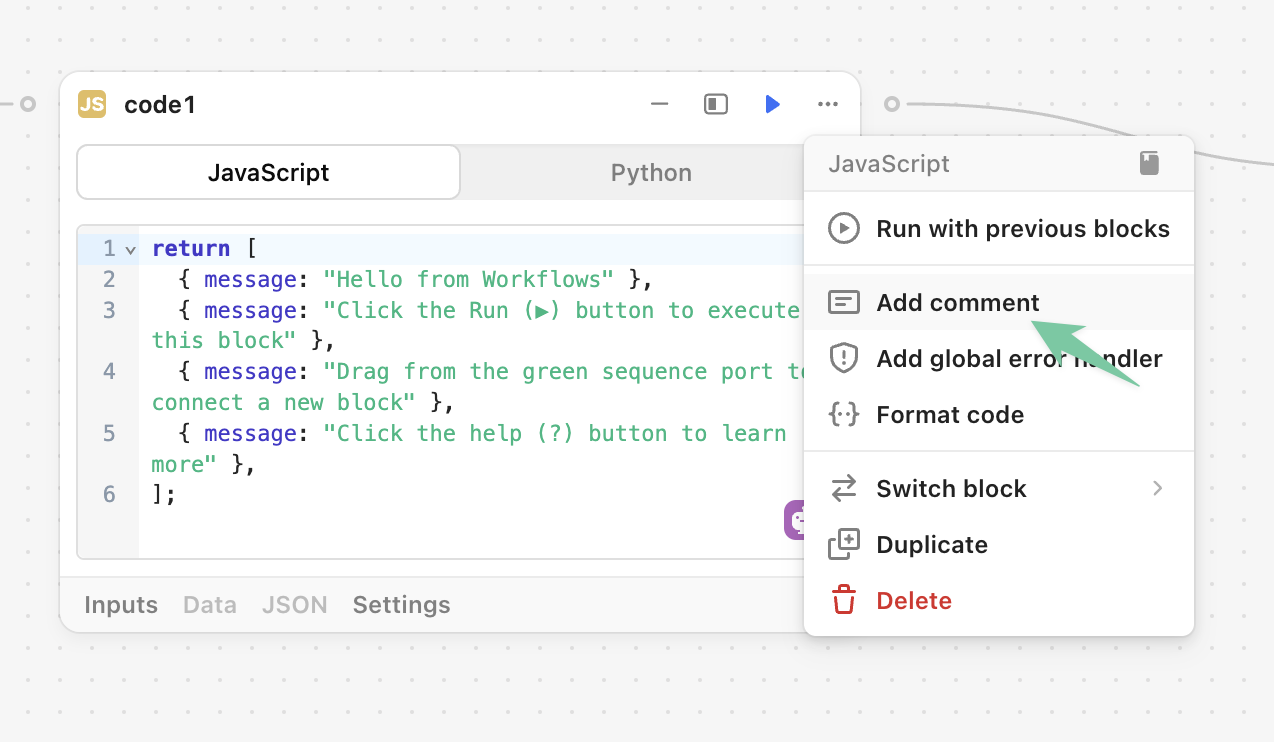Fold the code at line 1 arrow
The height and width of the screenshot is (742, 1274).
coord(130,249)
